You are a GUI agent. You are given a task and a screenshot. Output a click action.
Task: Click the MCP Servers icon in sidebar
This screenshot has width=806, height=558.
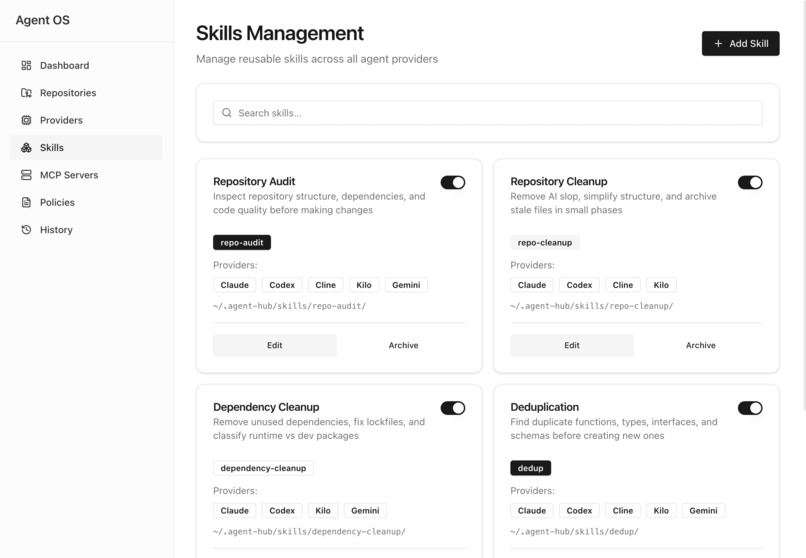(26, 175)
